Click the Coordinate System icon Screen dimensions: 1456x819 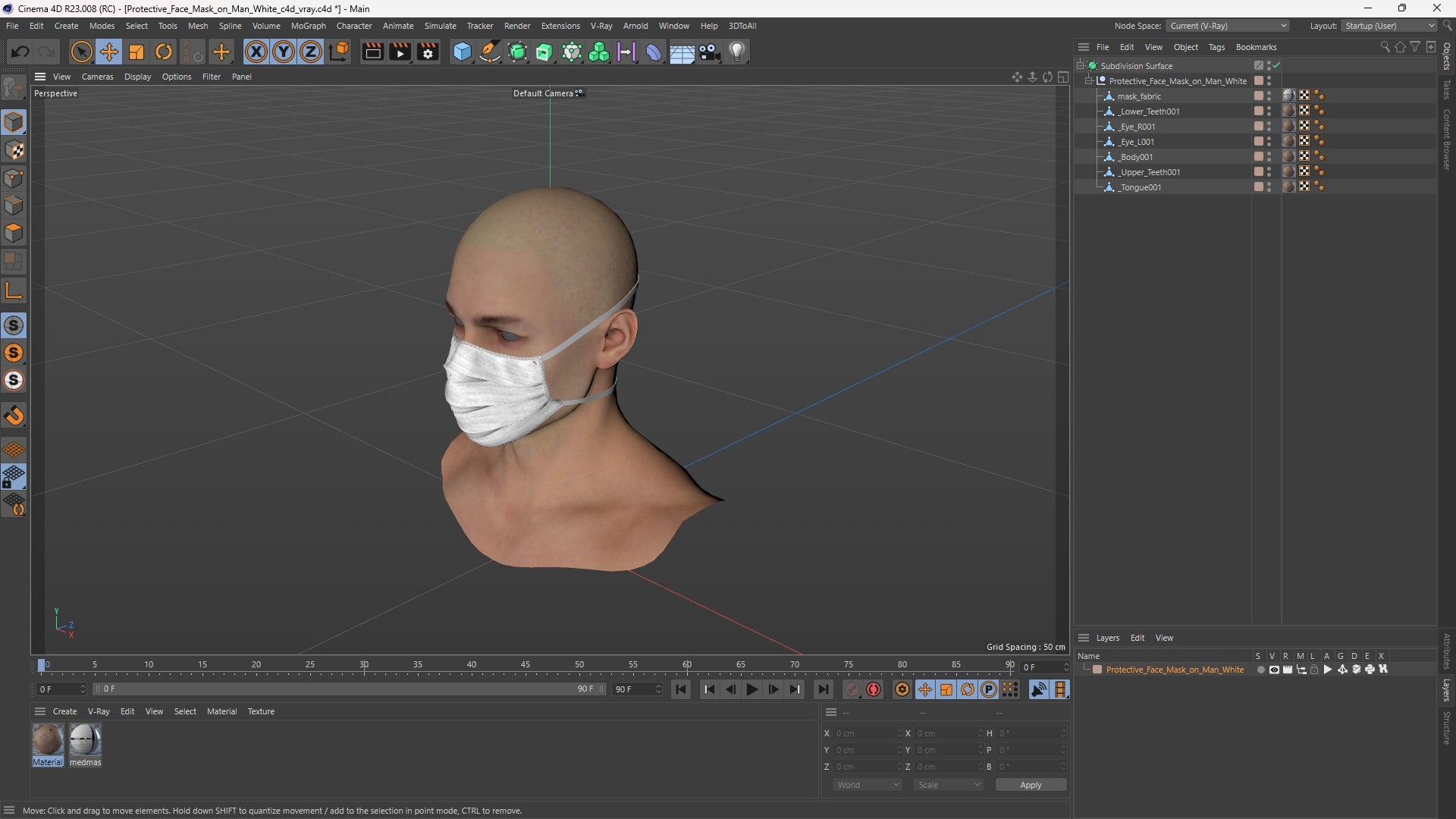[x=339, y=52]
